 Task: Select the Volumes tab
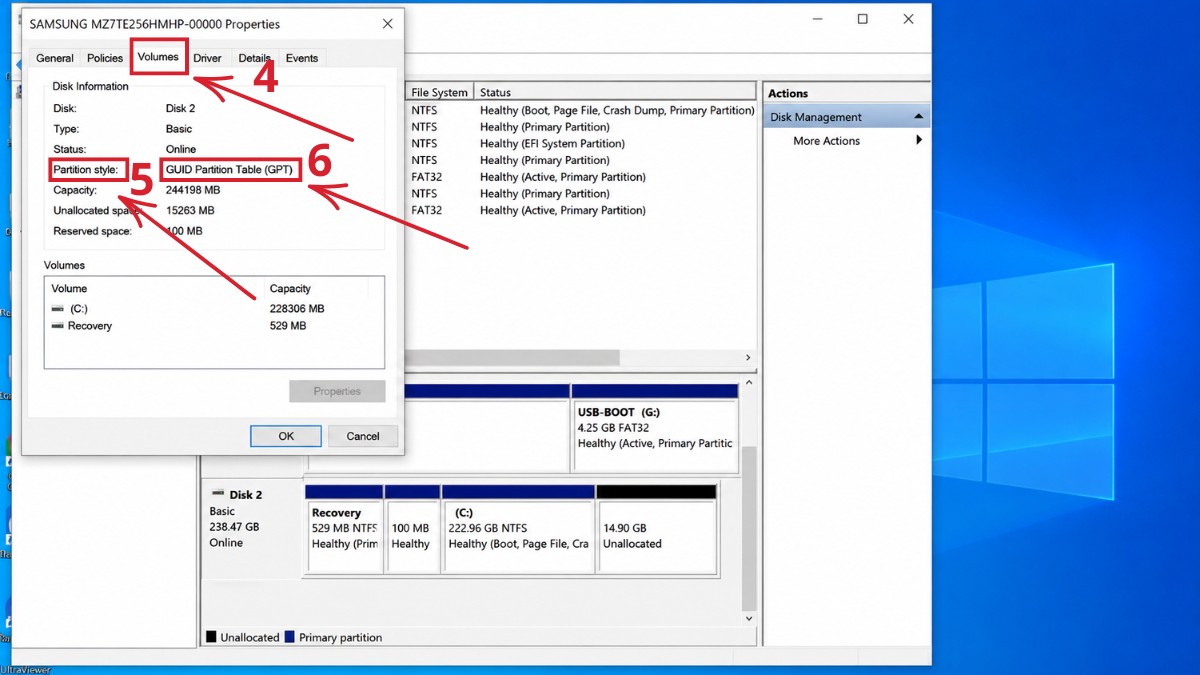pyautogui.click(x=158, y=57)
